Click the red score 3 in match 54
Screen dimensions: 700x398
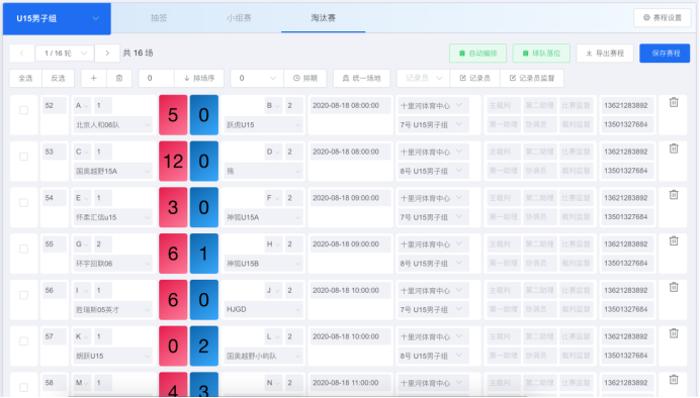[173, 207]
